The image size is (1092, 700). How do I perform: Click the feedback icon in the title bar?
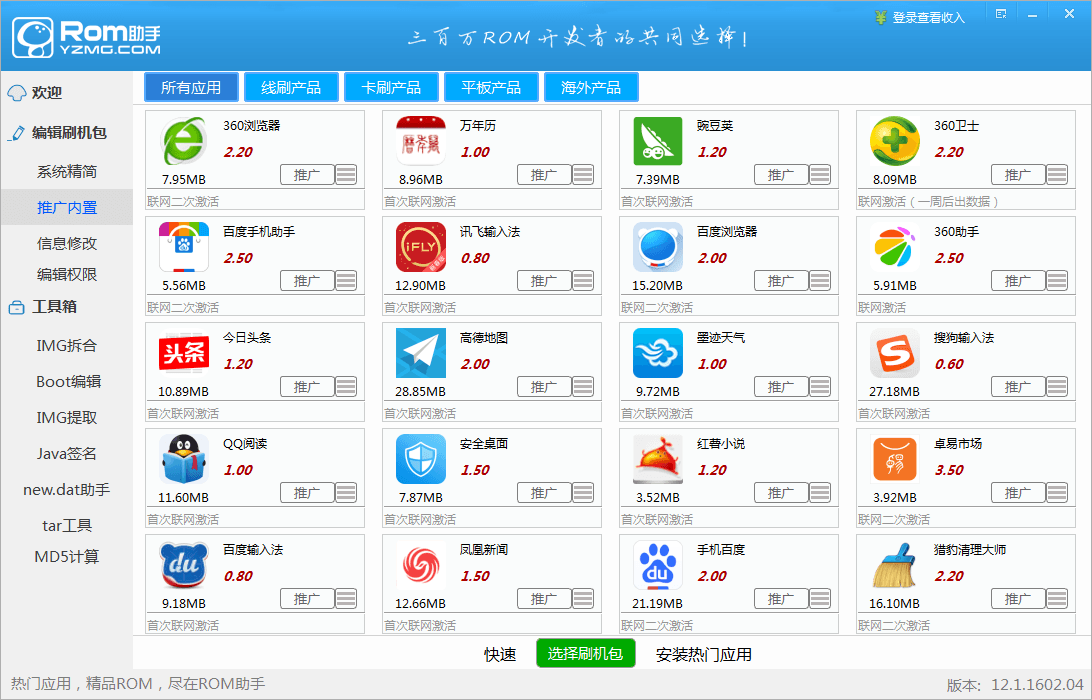(1000, 12)
